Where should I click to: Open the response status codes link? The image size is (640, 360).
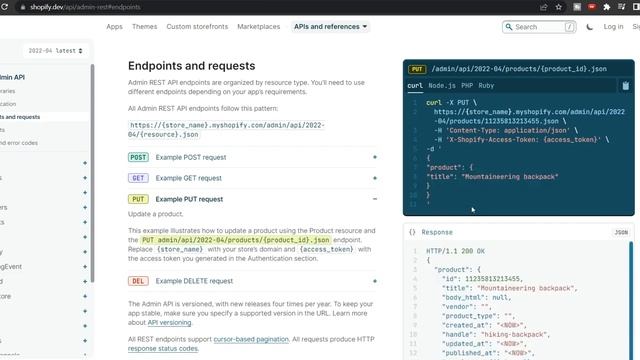tap(163, 349)
